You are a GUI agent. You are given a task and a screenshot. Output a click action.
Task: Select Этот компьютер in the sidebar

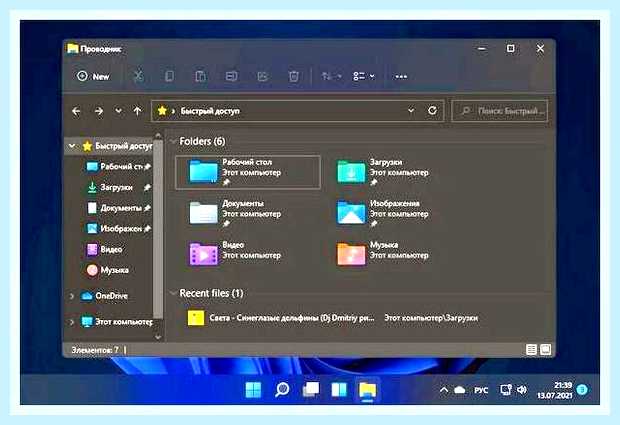[x=116, y=322]
